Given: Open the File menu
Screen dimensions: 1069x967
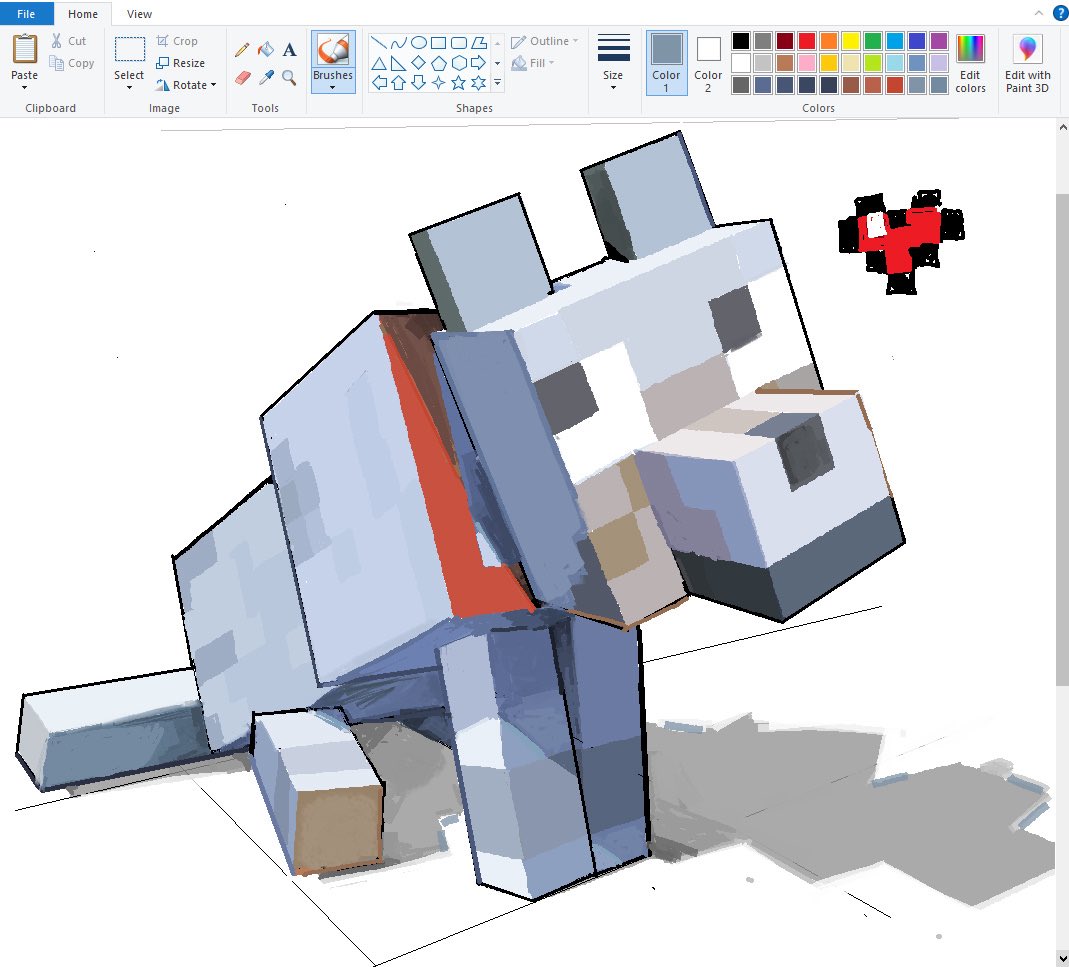Looking at the screenshot, I should pos(26,14).
